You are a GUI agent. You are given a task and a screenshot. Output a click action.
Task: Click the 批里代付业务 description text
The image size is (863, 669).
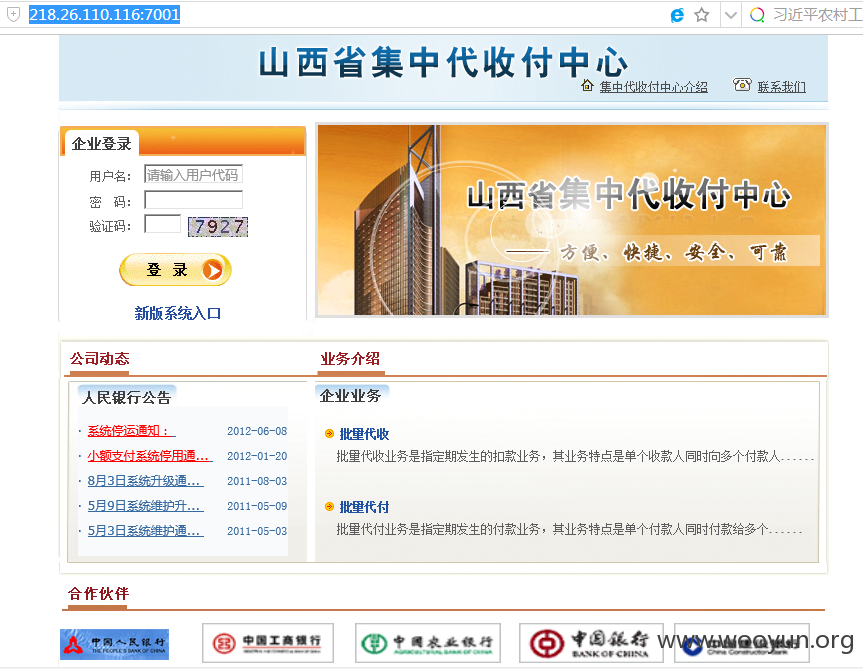(570, 529)
